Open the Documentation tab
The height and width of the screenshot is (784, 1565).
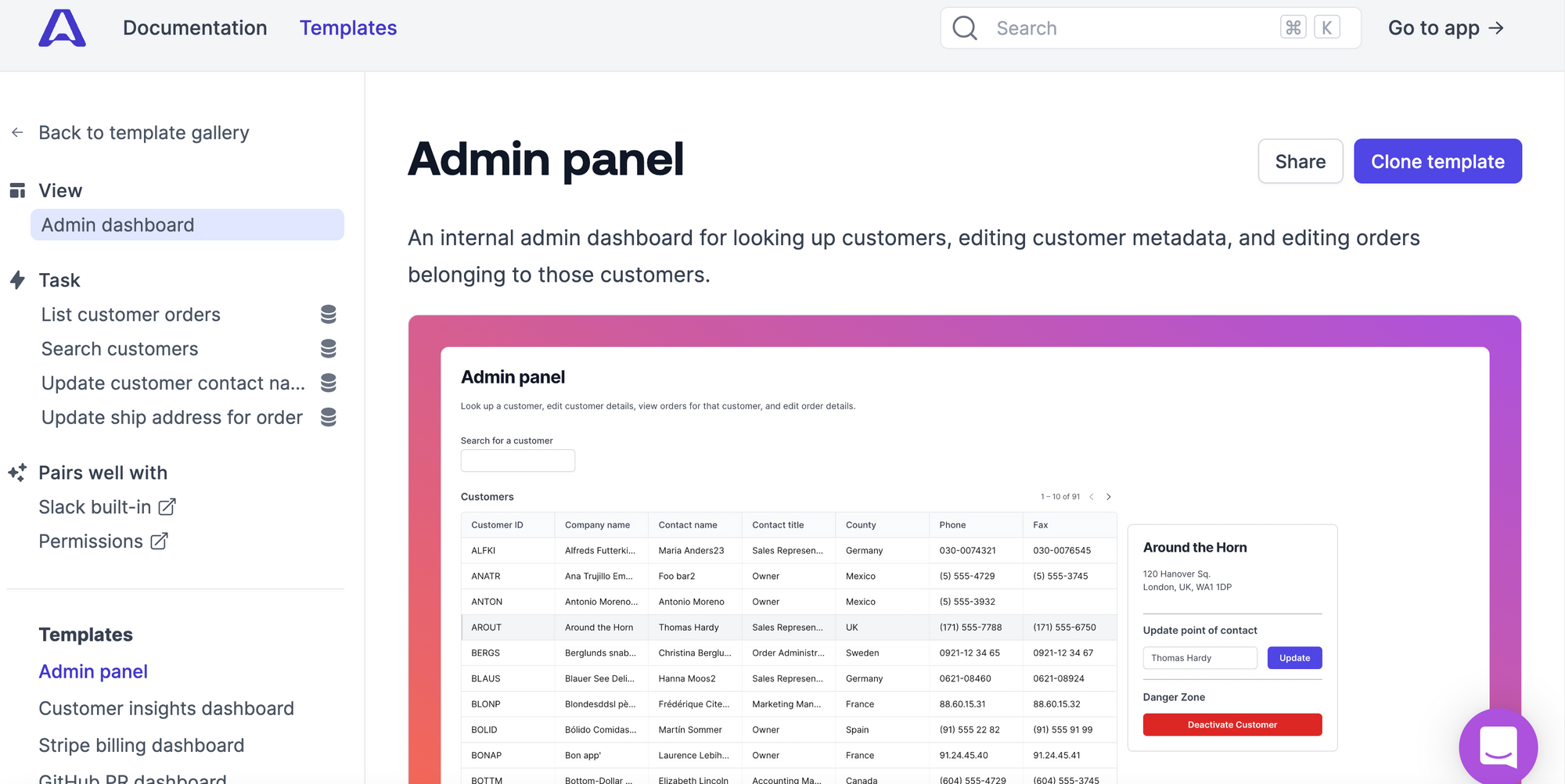click(195, 28)
